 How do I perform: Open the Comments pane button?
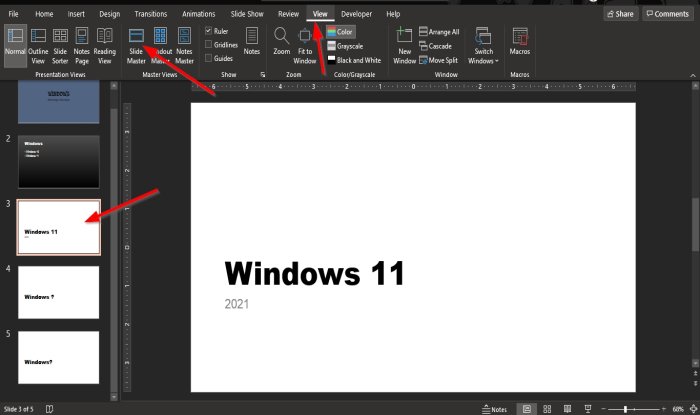tap(668, 14)
